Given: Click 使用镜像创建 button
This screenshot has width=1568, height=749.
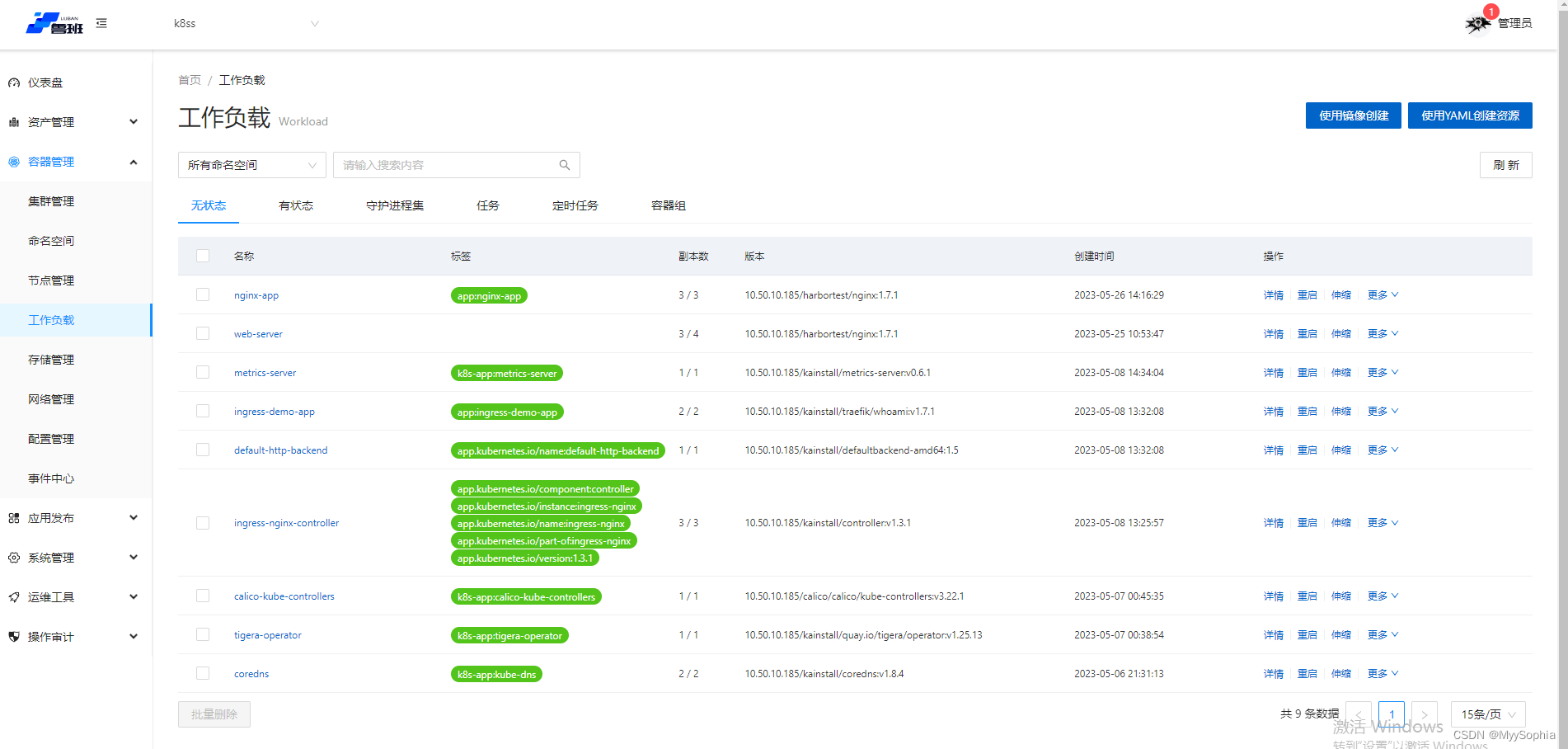Looking at the screenshot, I should click(x=1354, y=115).
